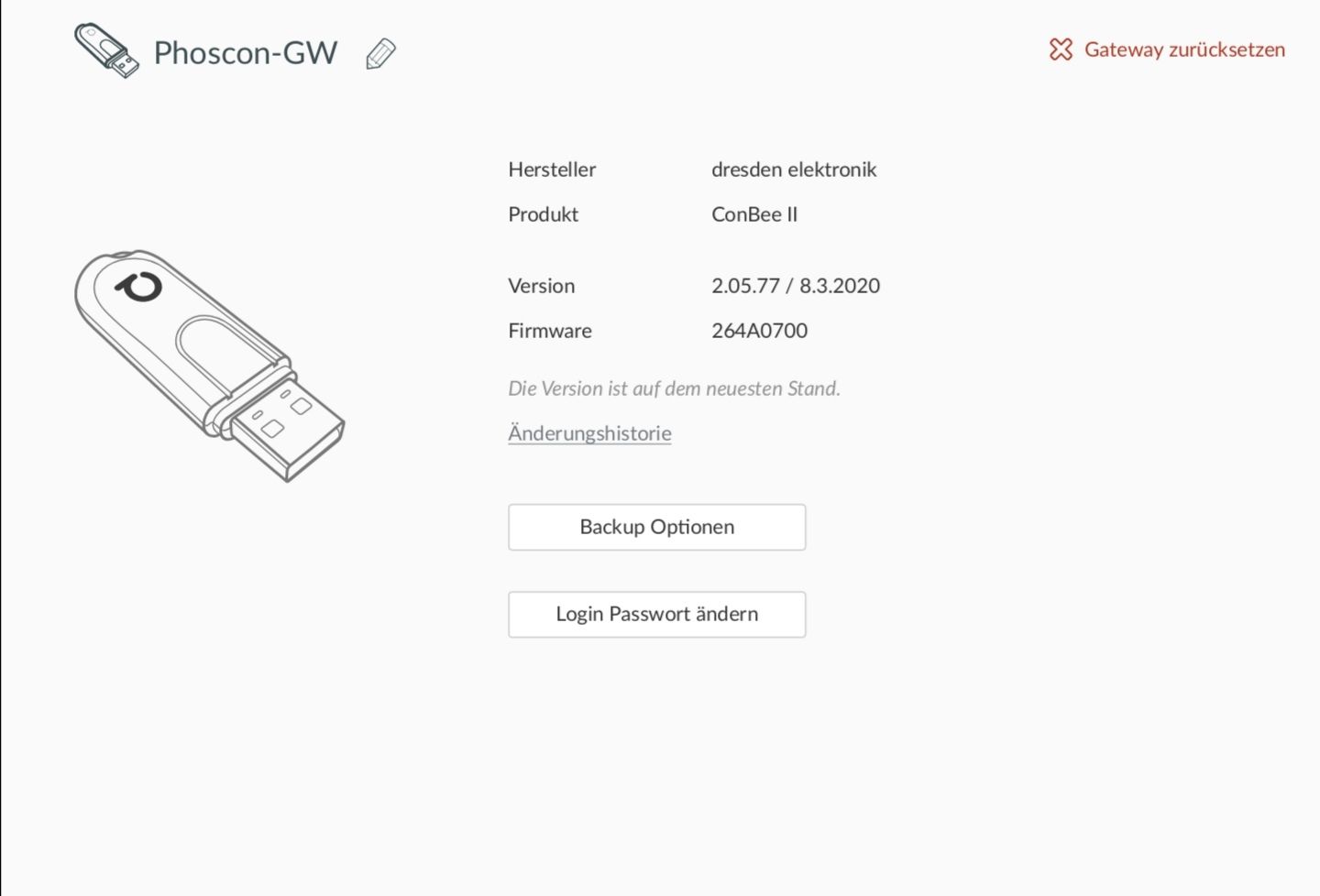The image size is (1320, 896).
Task: Click the firmware value 264A0700
Action: click(x=759, y=331)
